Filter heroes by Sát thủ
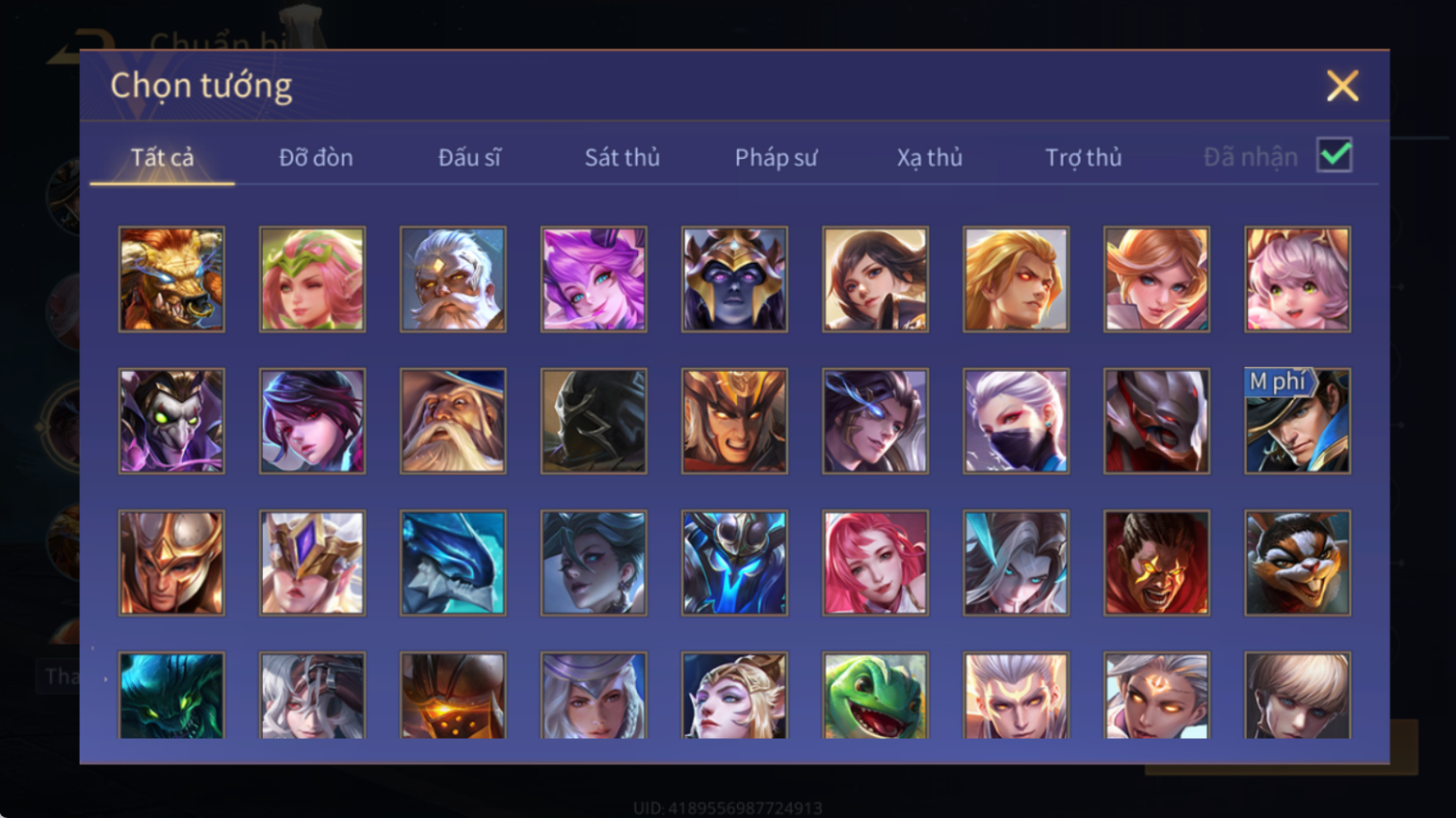This screenshot has width=1456, height=818. coord(622,157)
